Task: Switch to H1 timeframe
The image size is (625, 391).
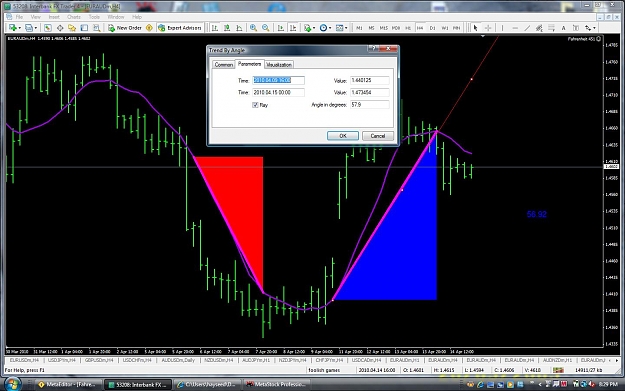Action: (408, 28)
